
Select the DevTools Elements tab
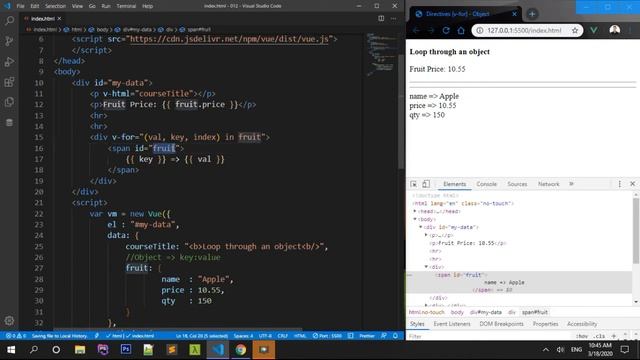(454, 184)
